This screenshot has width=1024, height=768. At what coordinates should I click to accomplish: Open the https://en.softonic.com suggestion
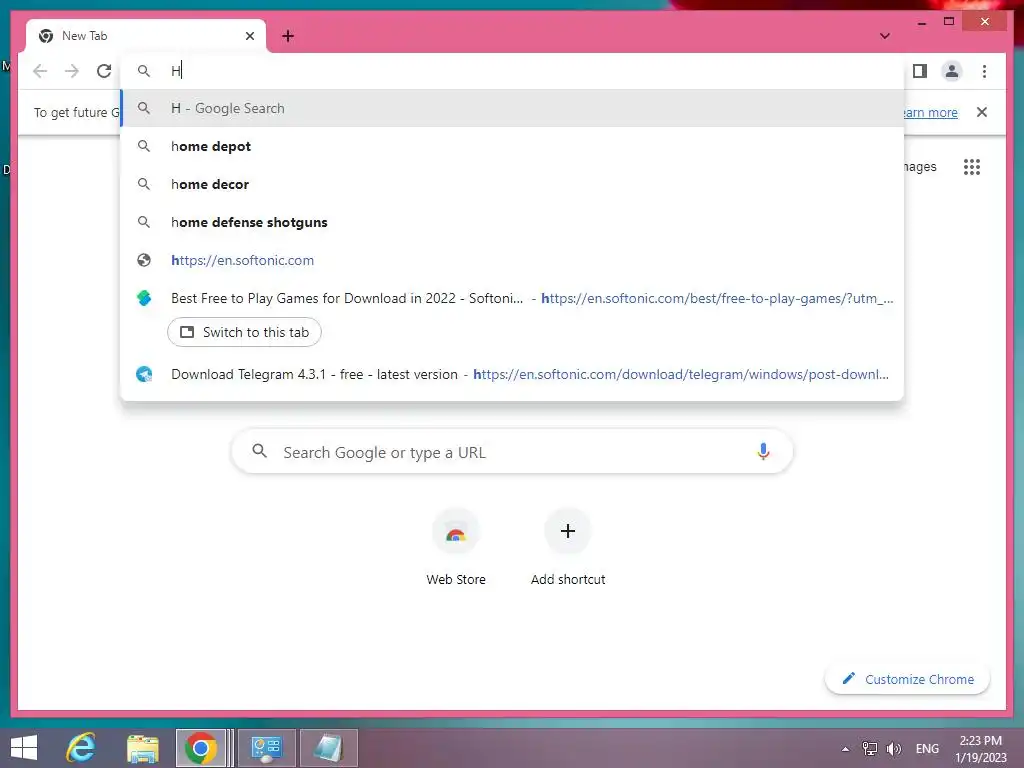tap(513, 260)
